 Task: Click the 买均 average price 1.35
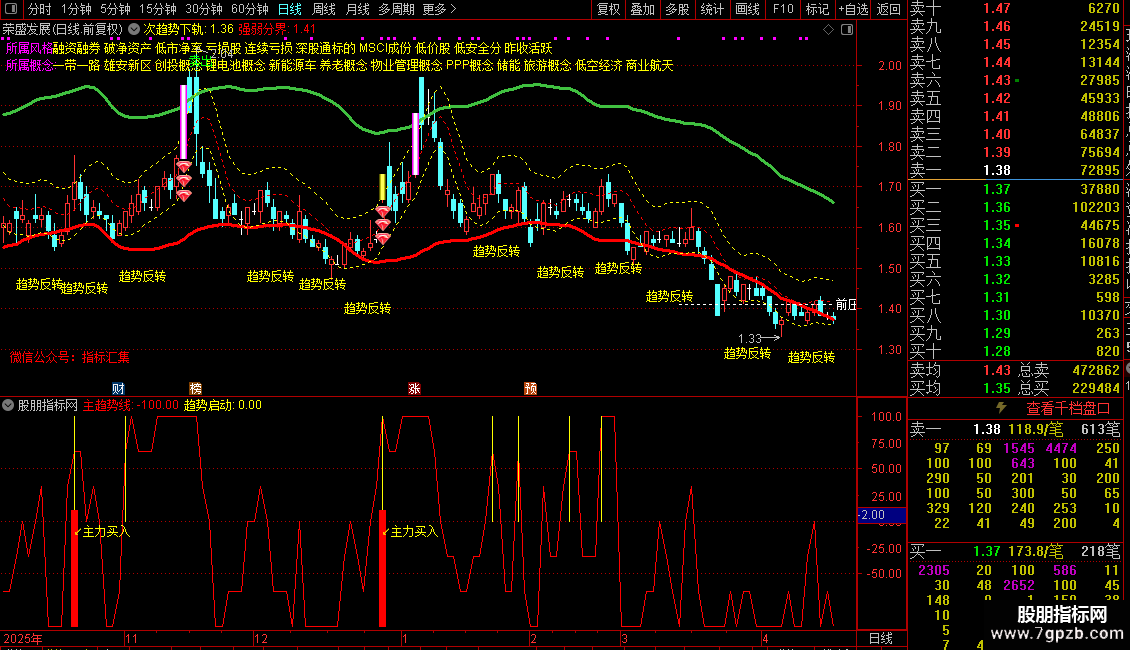click(x=997, y=388)
